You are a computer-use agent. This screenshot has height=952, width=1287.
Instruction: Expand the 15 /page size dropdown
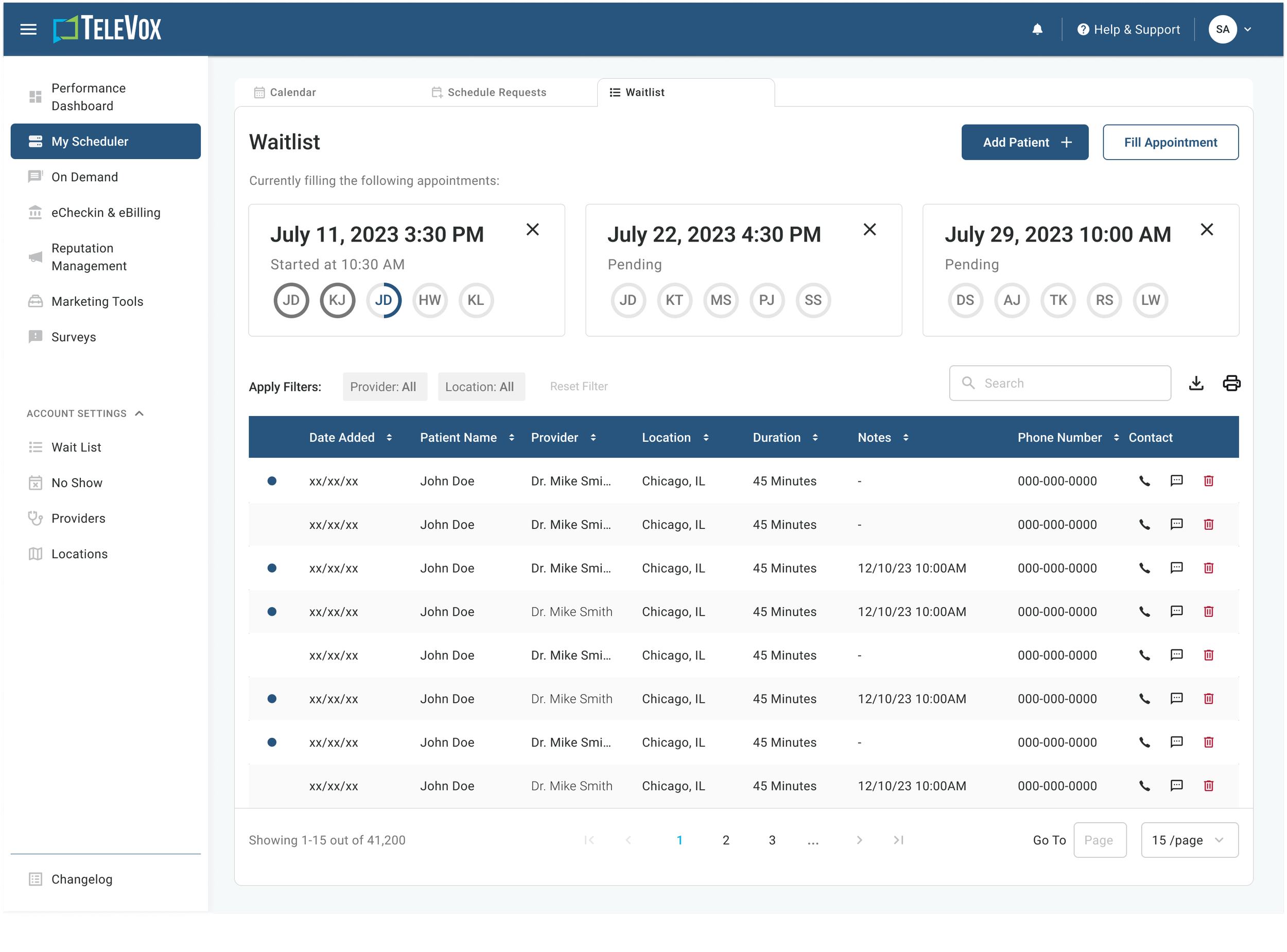(1189, 840)
